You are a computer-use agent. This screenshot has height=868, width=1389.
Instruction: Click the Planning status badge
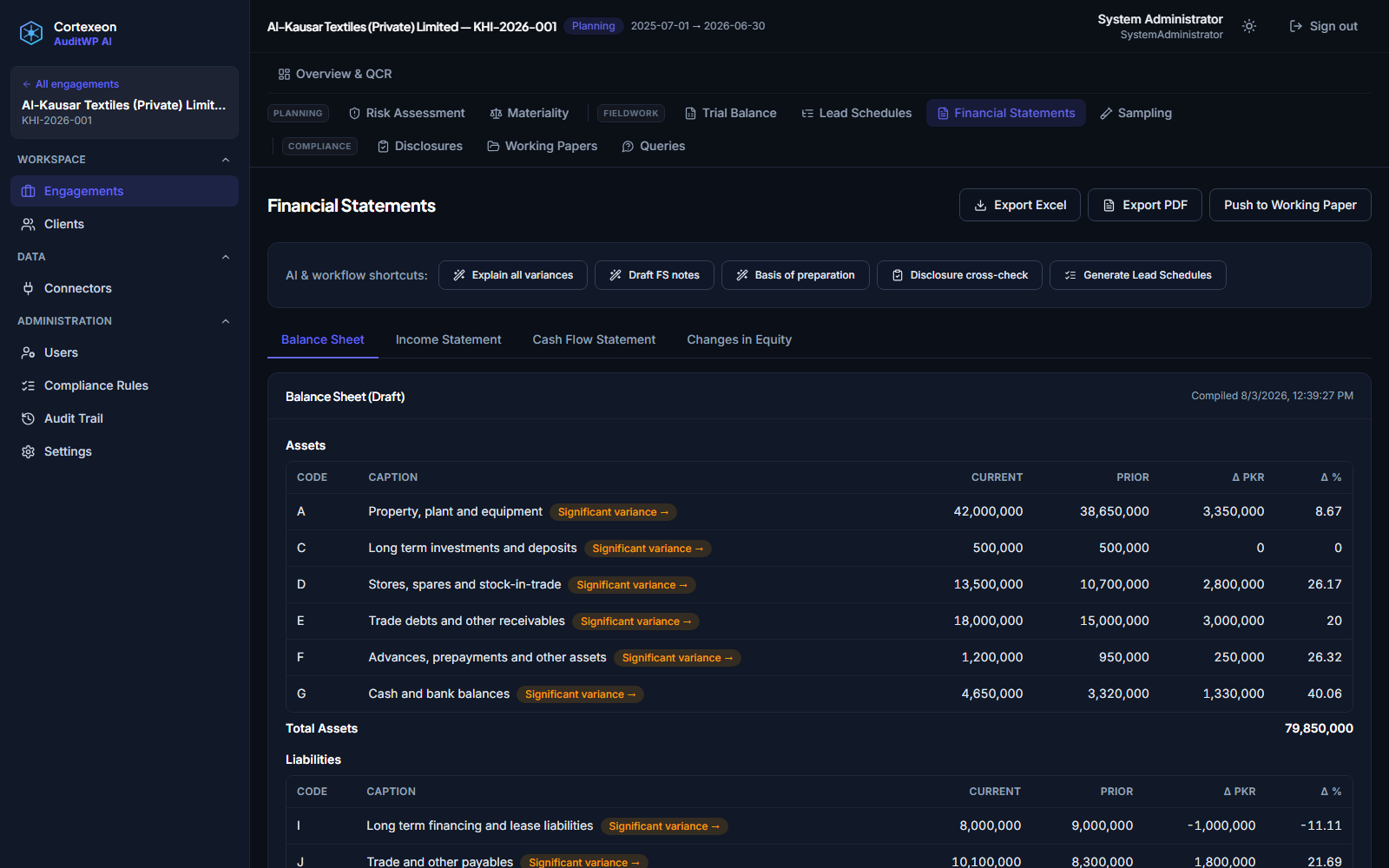coord(594,26)
